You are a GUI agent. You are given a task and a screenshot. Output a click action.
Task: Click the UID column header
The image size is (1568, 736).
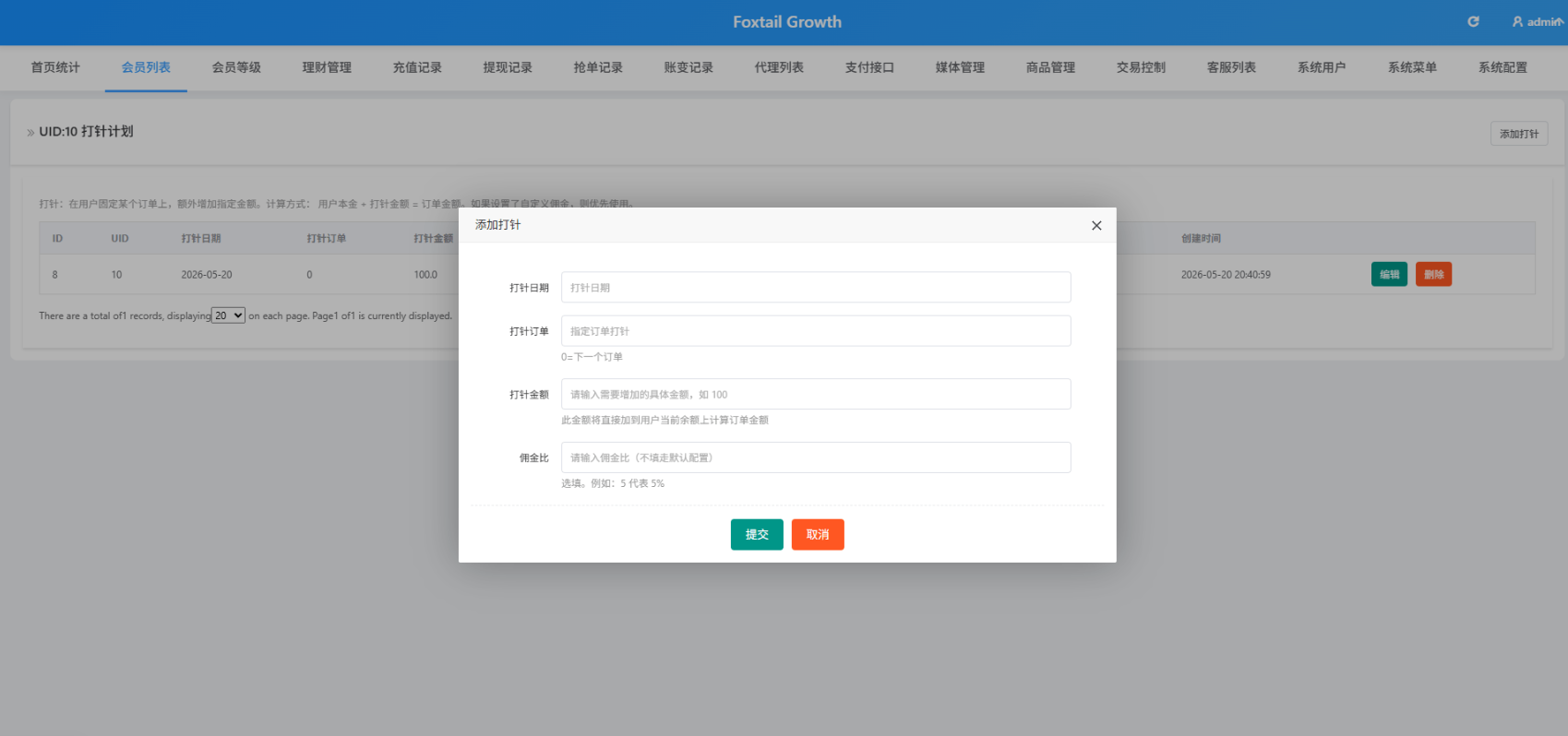click(x=120, y=238)
